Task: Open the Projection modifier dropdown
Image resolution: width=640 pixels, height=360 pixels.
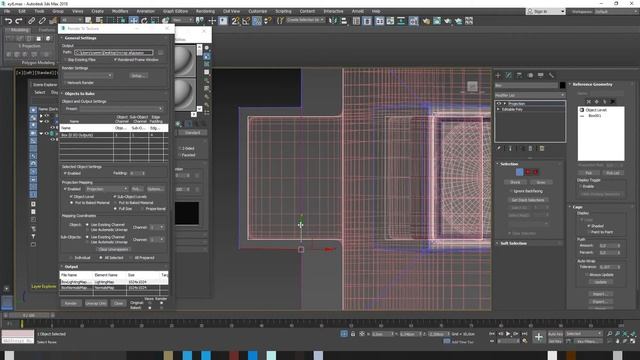Action: click(x=106, y=189)
